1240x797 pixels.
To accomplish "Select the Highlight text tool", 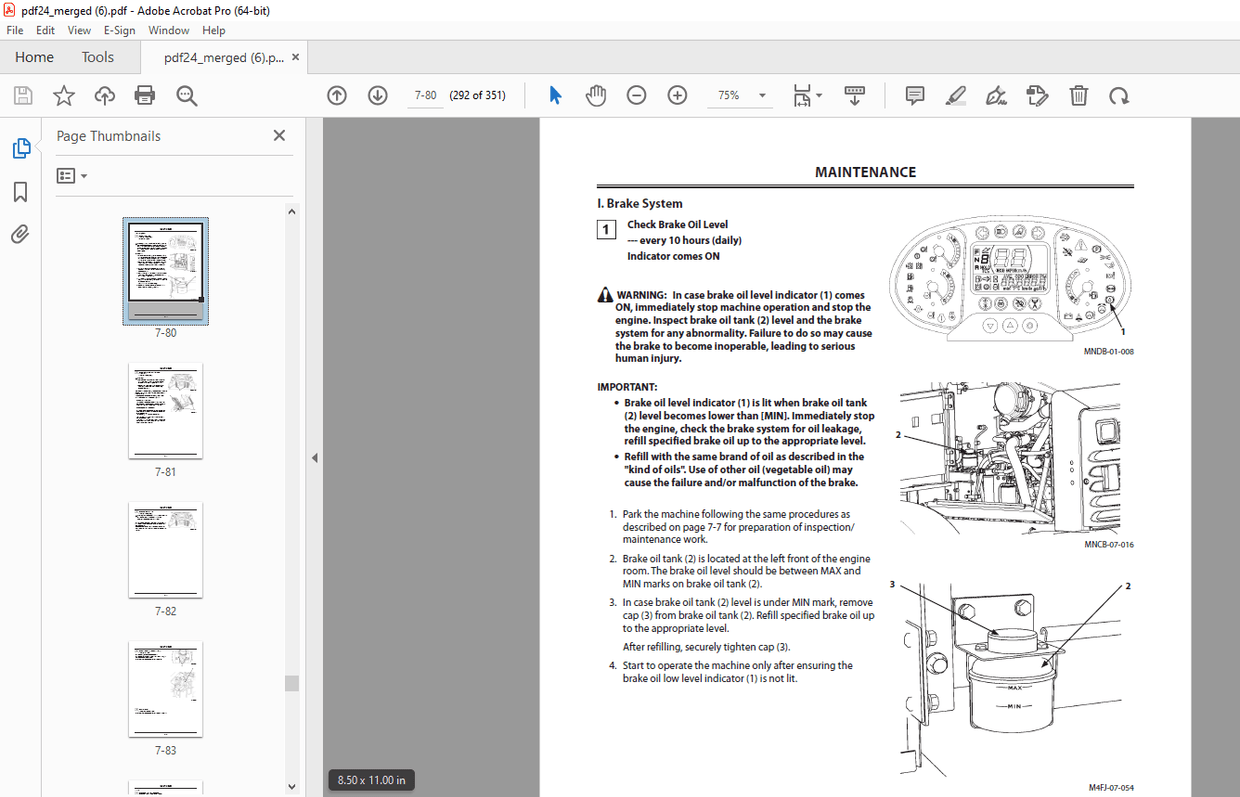I will click(955, 95).
